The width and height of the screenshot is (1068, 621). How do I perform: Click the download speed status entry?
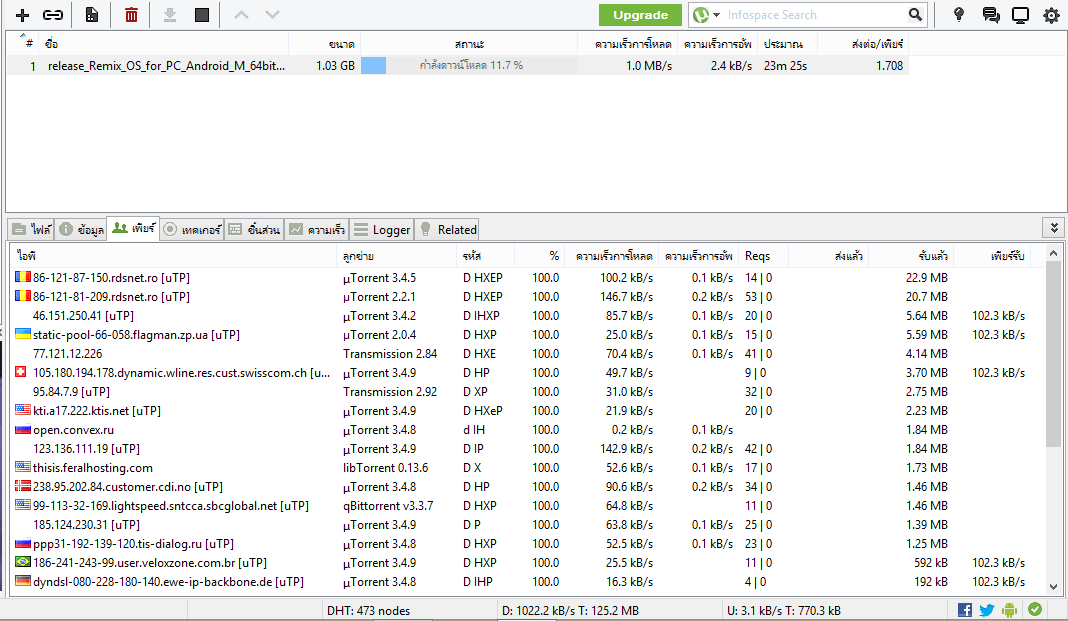570,611
